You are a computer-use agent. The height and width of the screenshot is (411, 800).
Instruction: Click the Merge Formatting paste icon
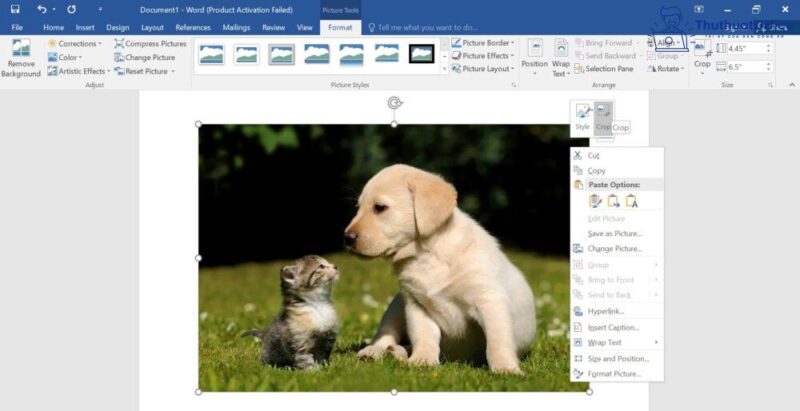[613, 201]
